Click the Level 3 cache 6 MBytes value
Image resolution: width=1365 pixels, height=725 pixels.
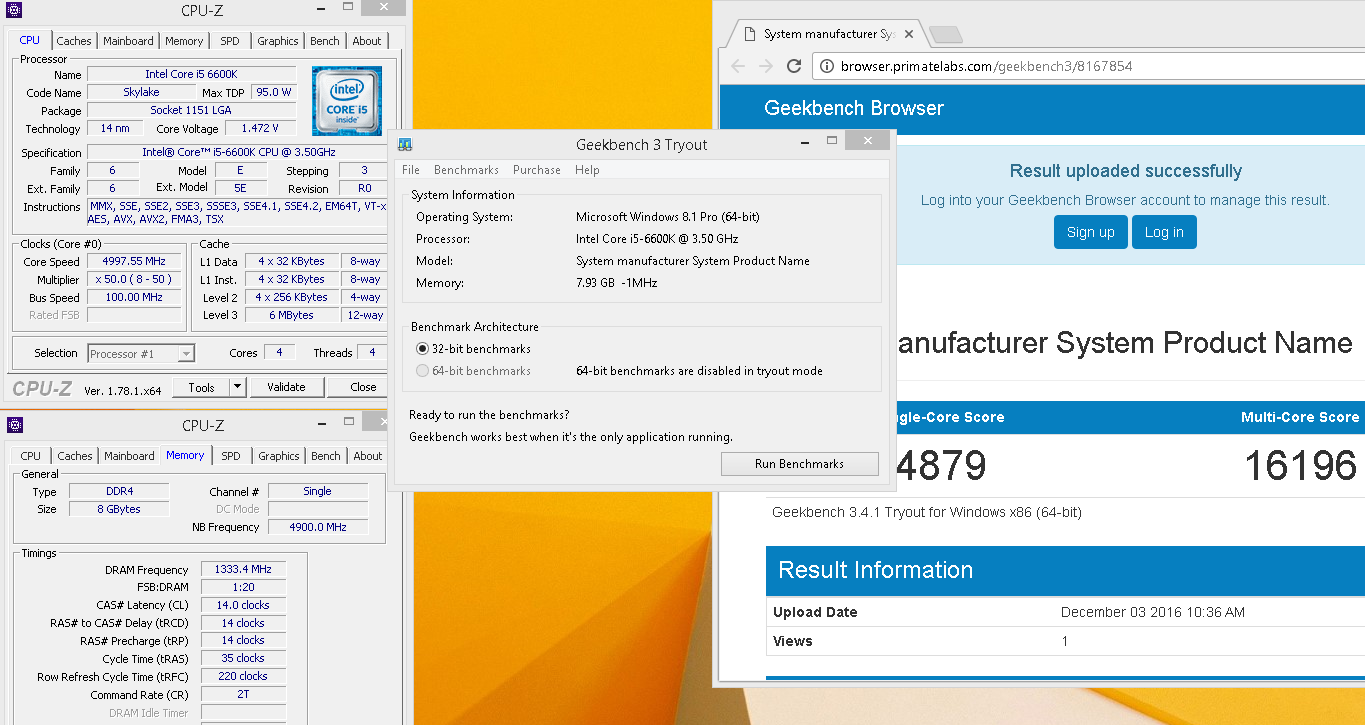pos(291,315)
